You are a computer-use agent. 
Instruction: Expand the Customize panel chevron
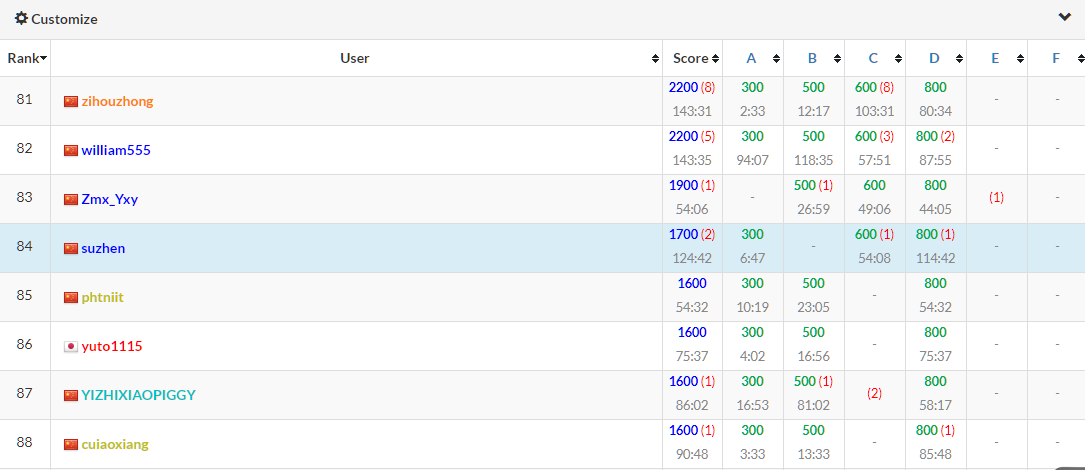click(x=1064, y=17)
